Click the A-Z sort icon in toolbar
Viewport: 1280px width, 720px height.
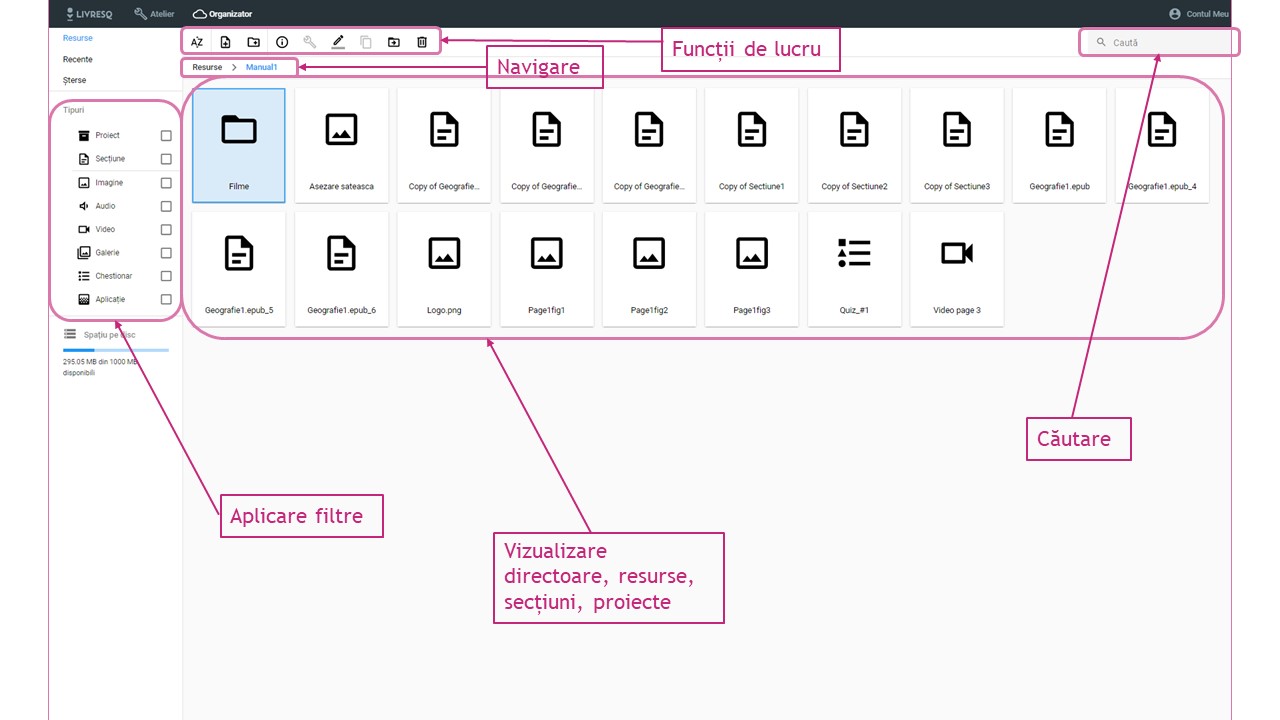197,42
